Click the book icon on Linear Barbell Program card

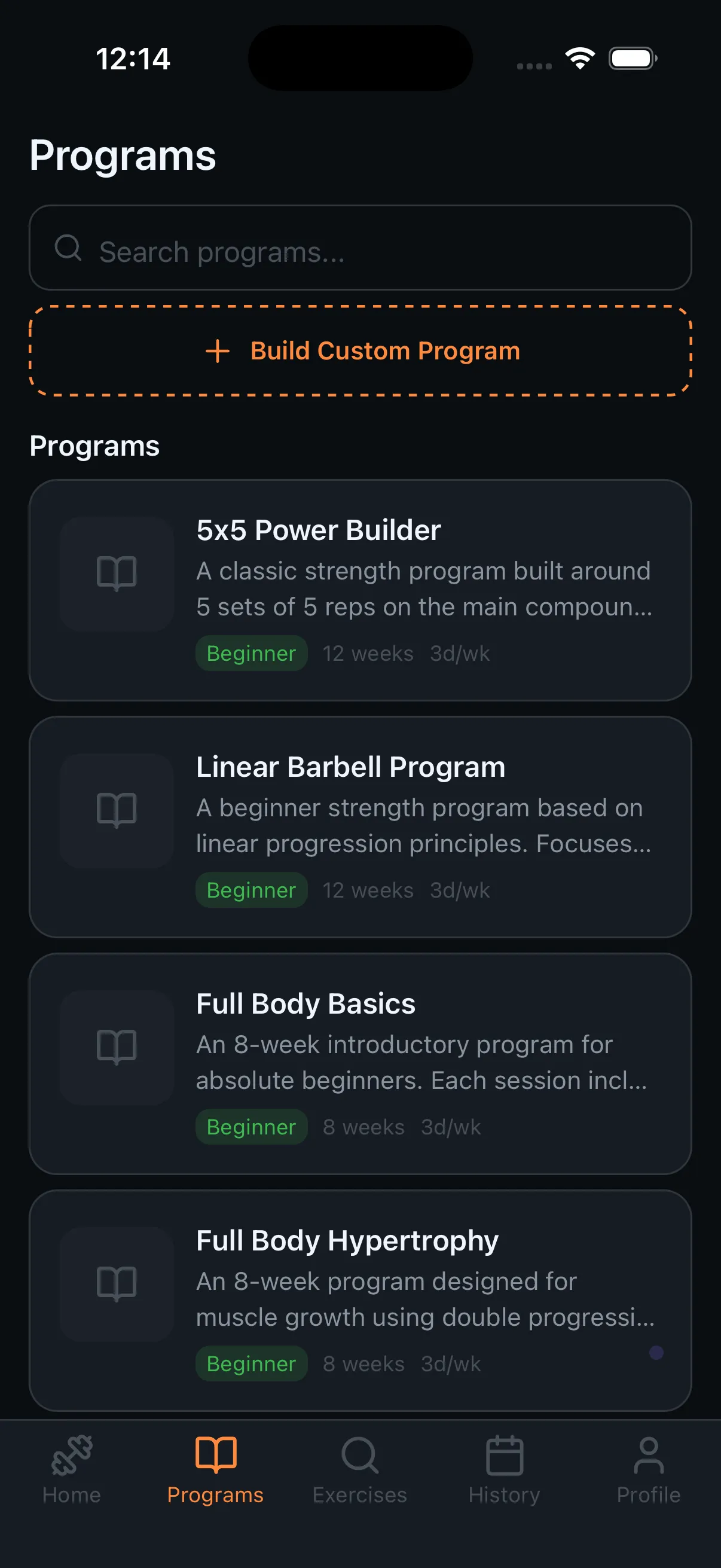tap(115, 810)
